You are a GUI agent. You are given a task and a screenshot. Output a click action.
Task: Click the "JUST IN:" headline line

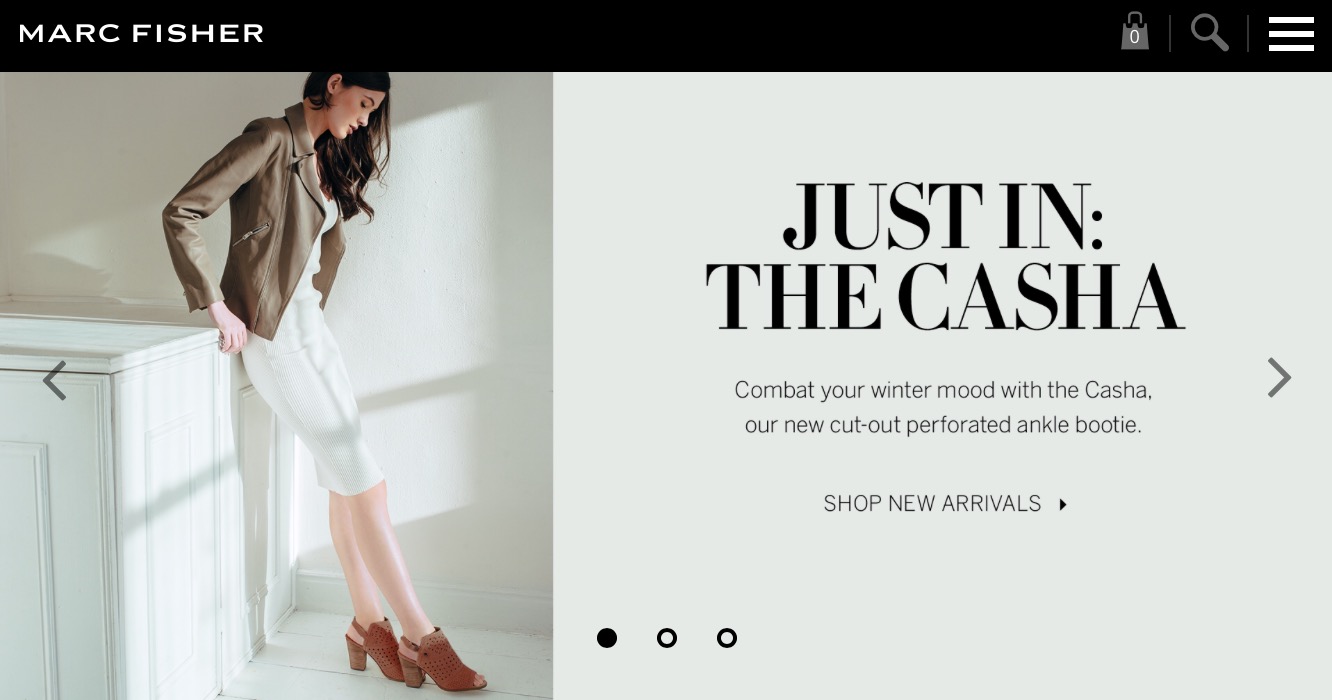coord(943,216)
